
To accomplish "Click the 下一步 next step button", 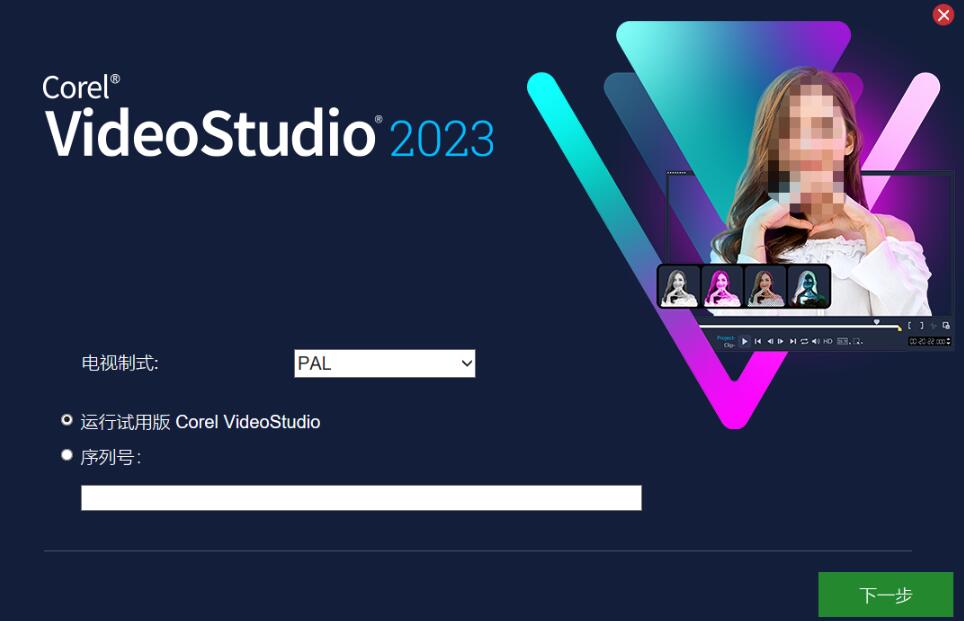I will tap(885, 594).
